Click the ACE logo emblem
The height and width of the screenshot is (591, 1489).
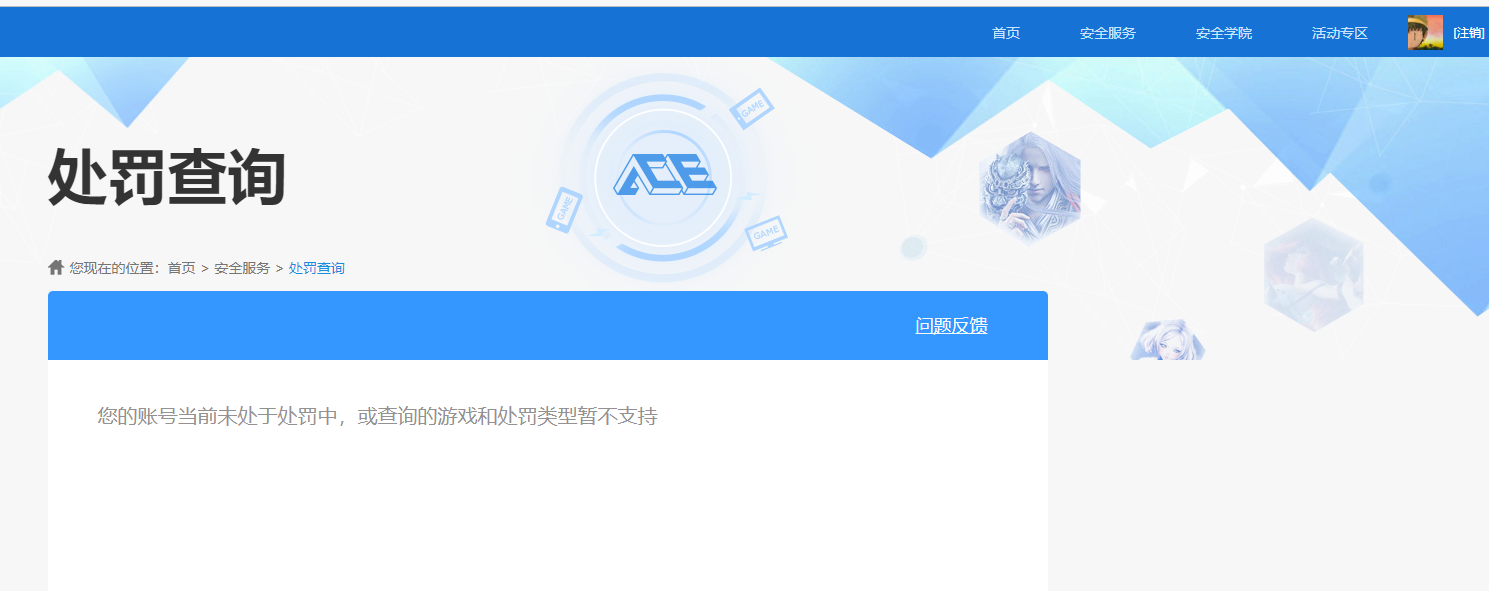tap(663, 177)
